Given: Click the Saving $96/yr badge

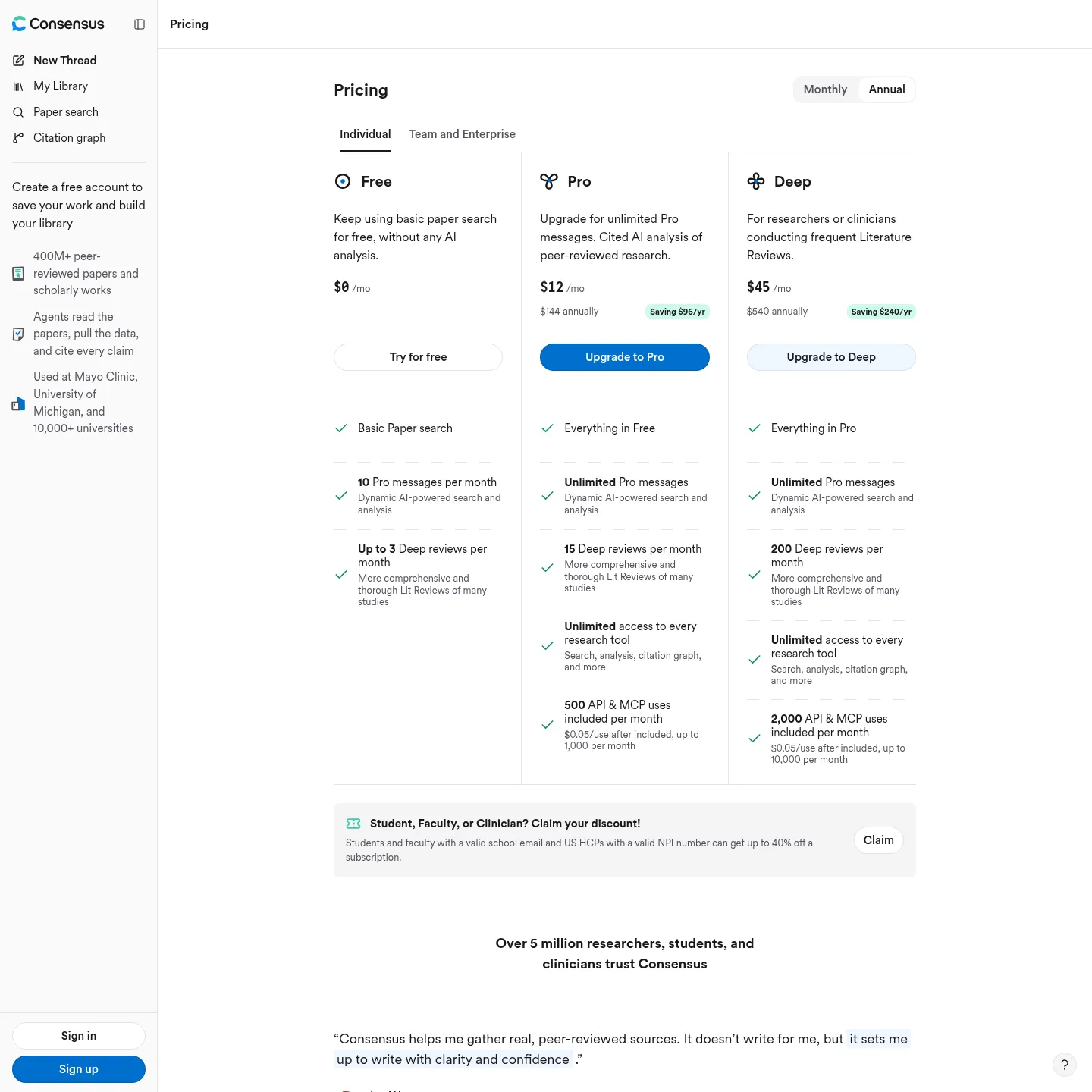Looking at the screenshot, I should [x=677, y=312].
